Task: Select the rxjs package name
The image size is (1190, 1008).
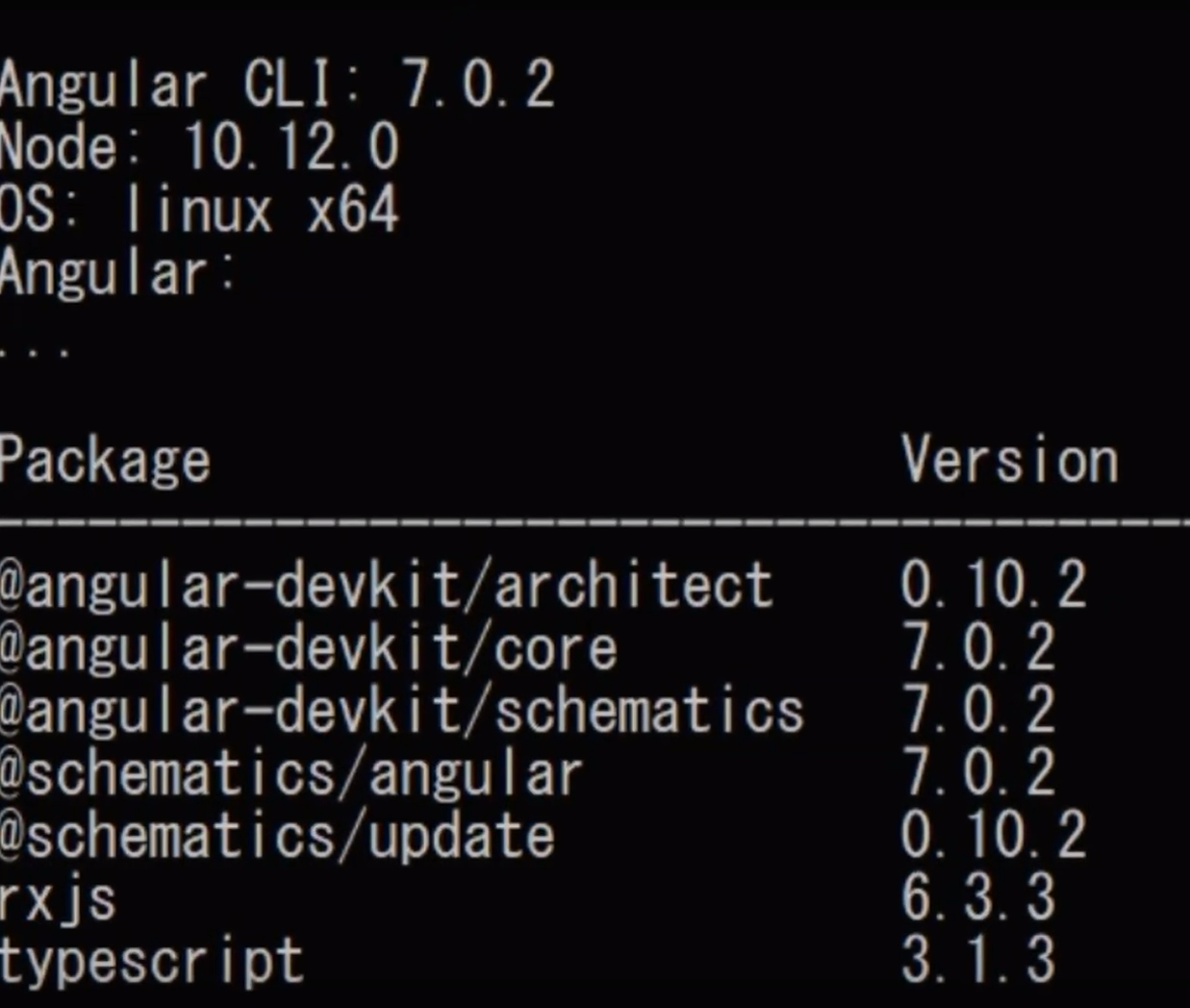Action: [58, 900]
